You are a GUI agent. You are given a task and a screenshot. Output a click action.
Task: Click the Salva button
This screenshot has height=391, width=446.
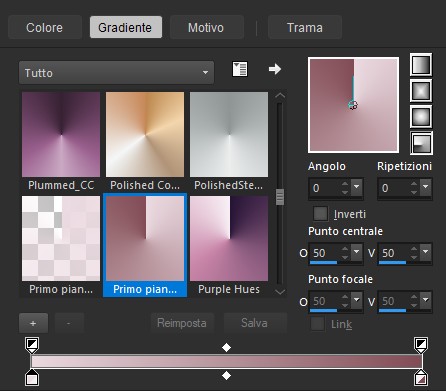(x=255, y=323)
